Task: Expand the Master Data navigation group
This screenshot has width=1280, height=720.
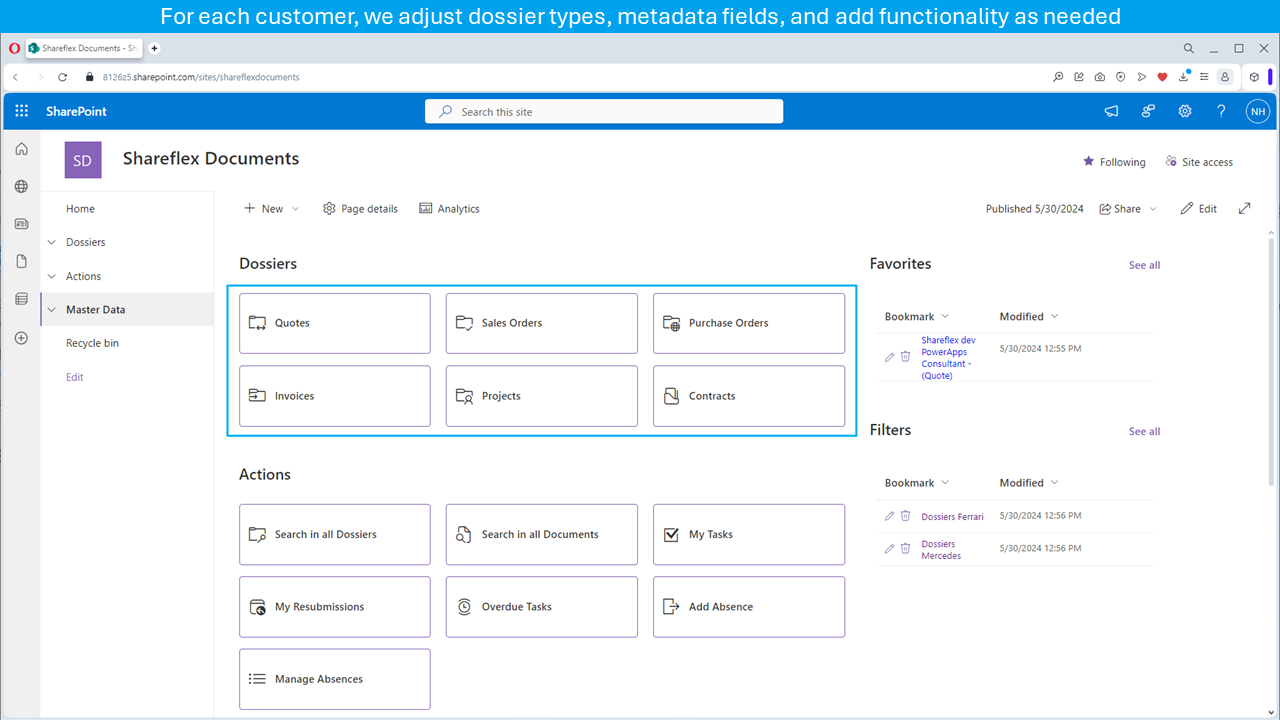Action: click(52, 310)
